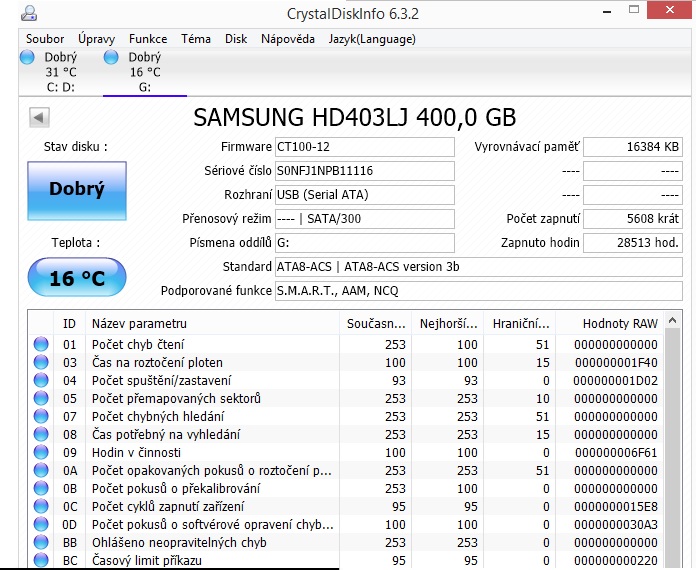
Task: Click the 16 °C temperature button
Action: (76, 278)
